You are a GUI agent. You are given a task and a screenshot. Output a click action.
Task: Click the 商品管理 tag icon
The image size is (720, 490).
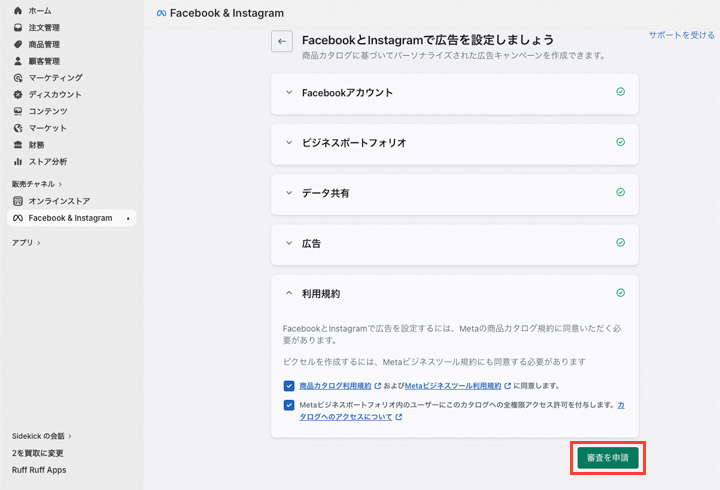tap(18, 44)
